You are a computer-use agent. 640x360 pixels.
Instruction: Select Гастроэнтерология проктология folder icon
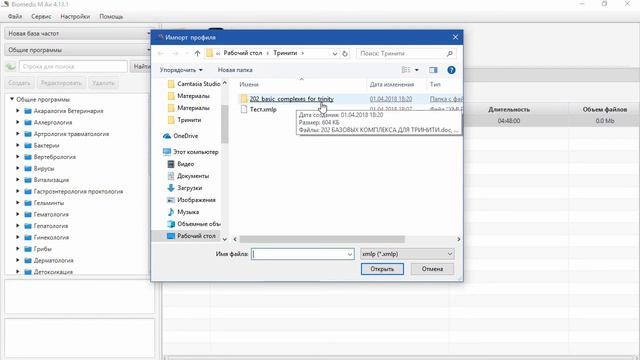point(28,191)
